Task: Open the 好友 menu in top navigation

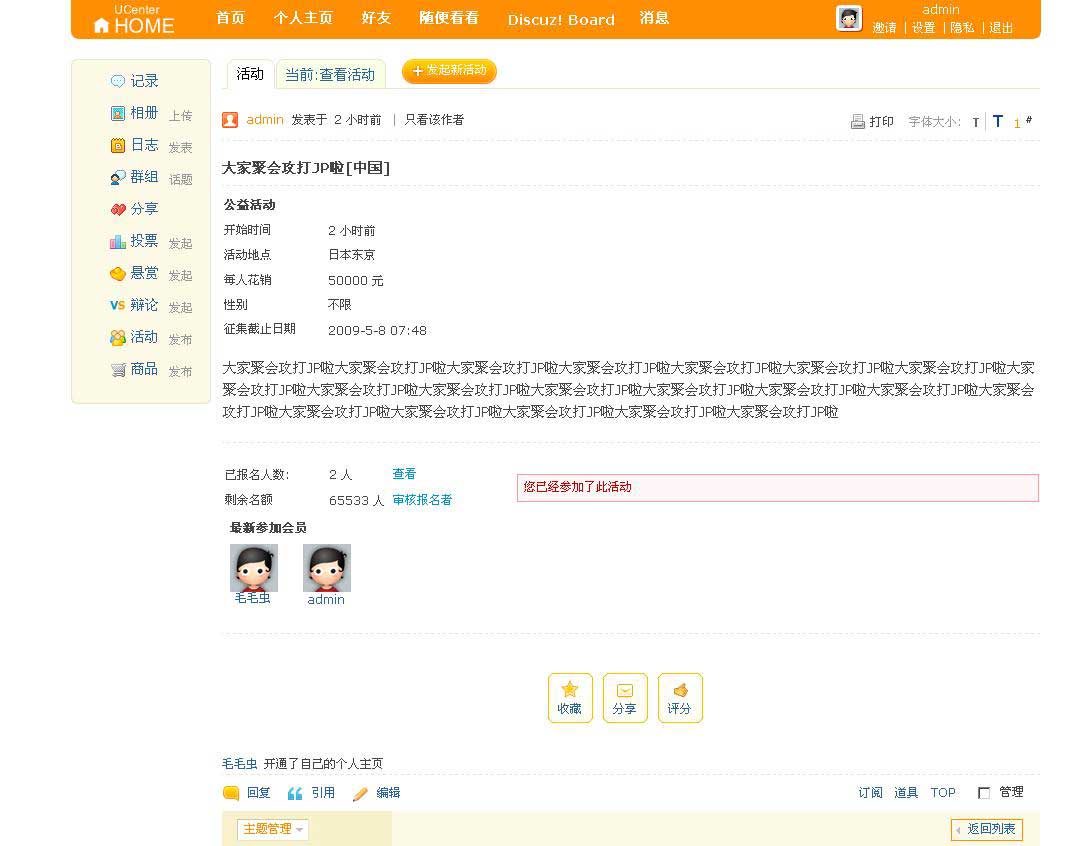Action: (x=376, y=18)
